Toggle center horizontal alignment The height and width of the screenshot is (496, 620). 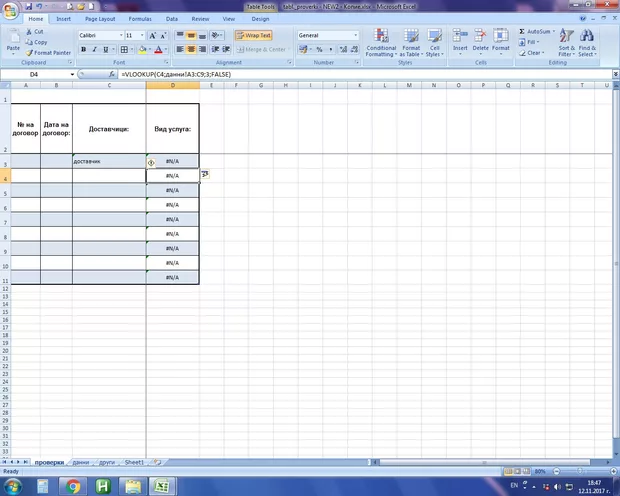(x=192, y=49)
